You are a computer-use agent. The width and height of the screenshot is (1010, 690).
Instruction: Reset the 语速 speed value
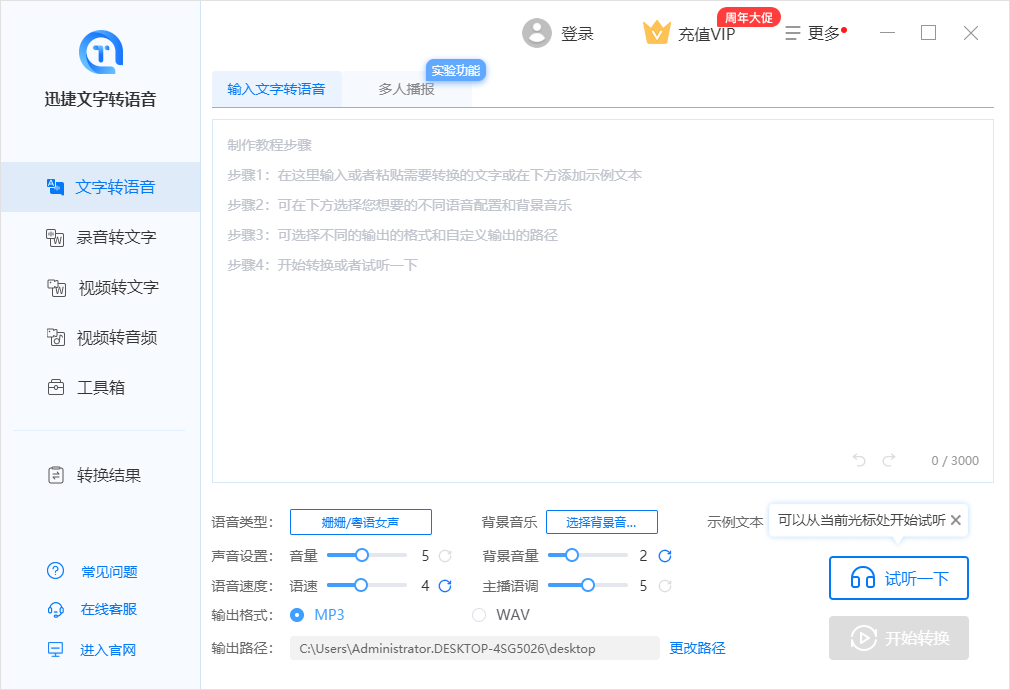445,586
